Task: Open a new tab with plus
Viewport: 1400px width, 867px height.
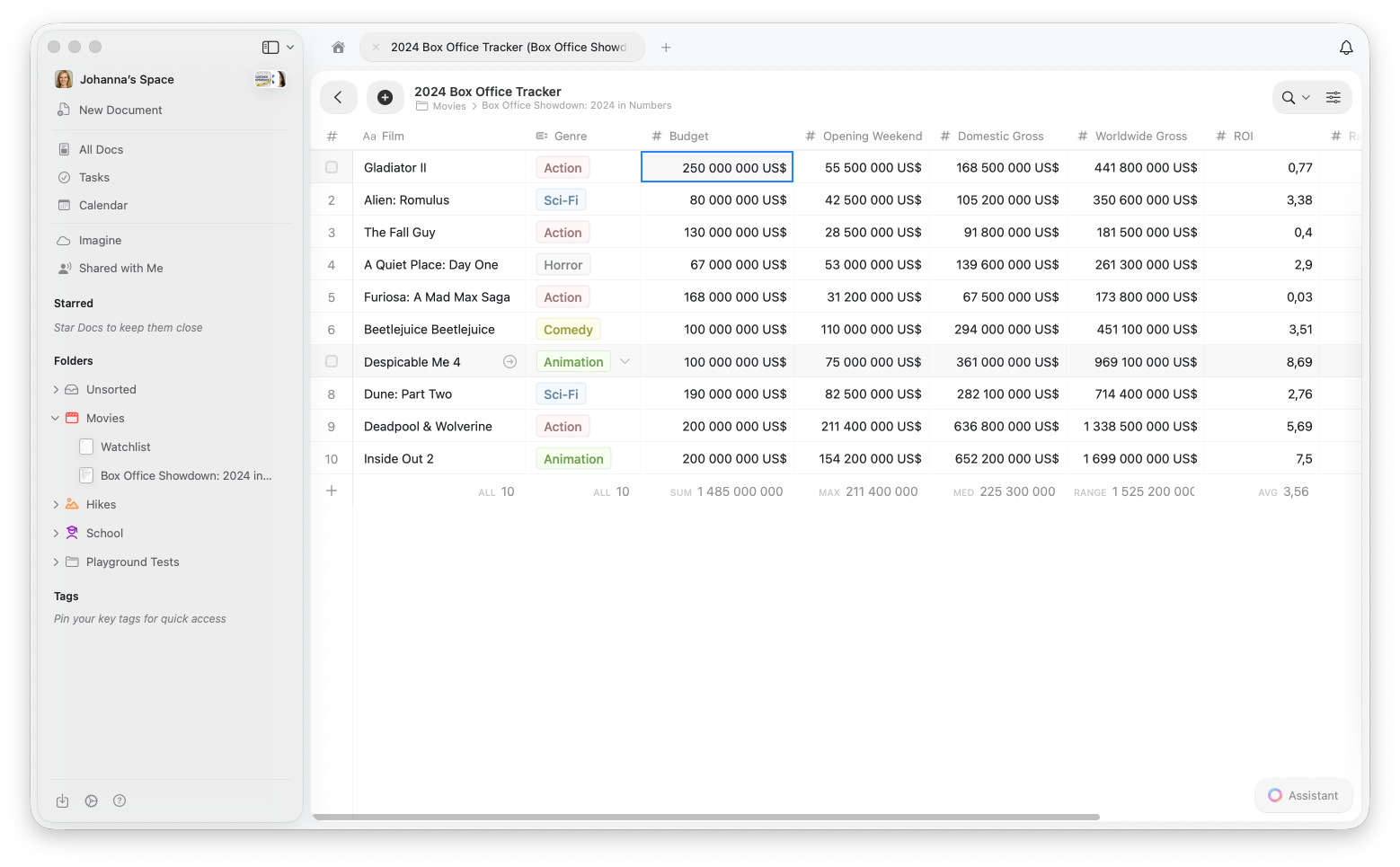Action: 666,48
